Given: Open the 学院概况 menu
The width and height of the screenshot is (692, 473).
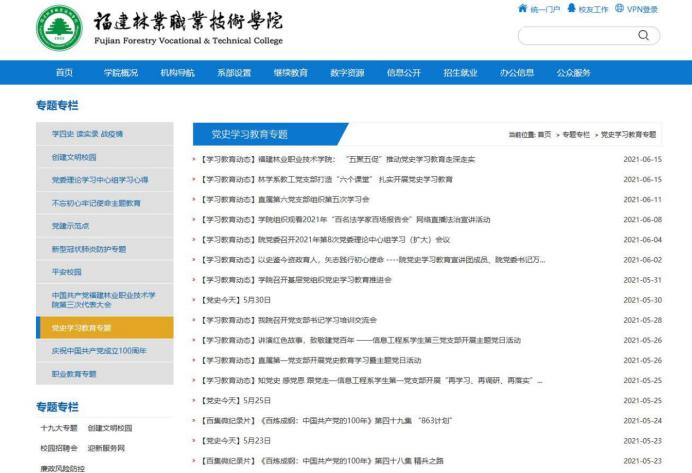Looking at the screenshot, I should [x=120, y=72].
